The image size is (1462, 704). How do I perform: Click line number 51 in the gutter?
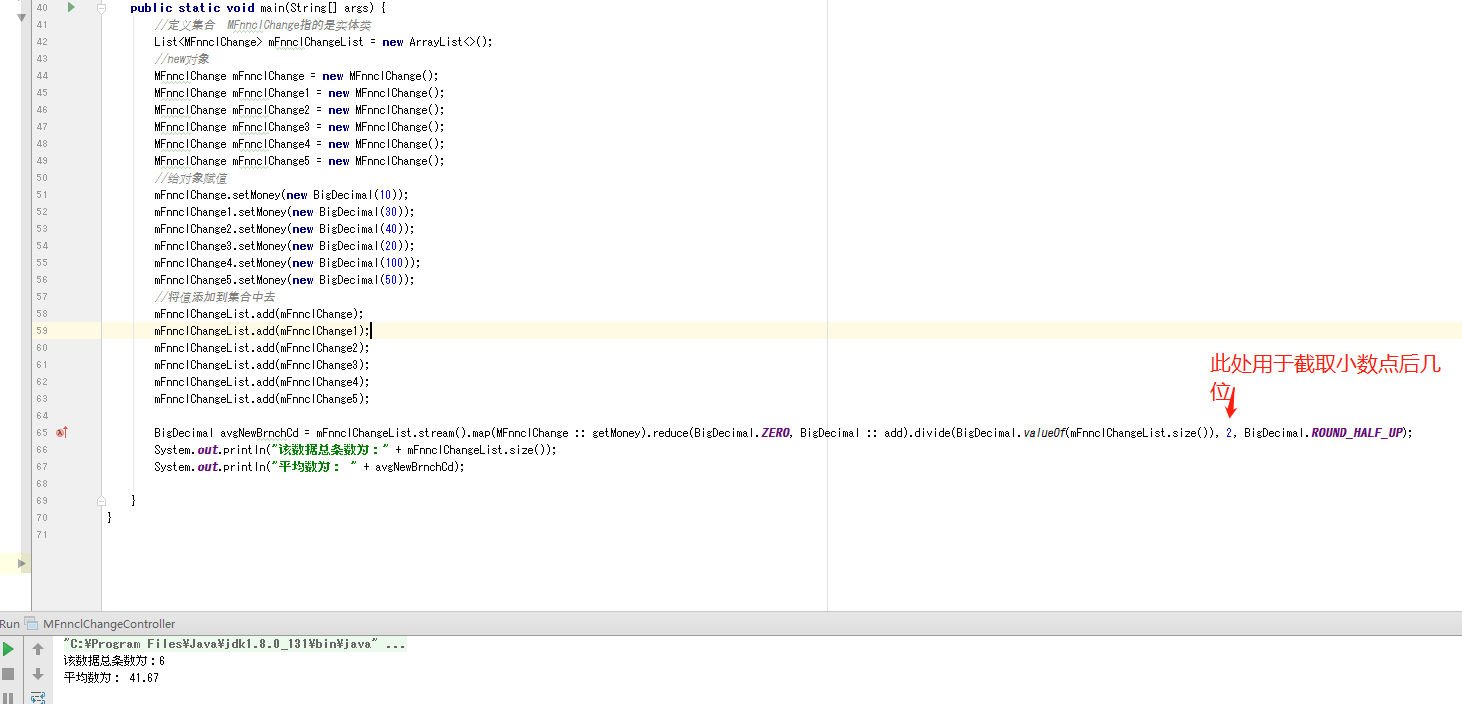[41, 195]
